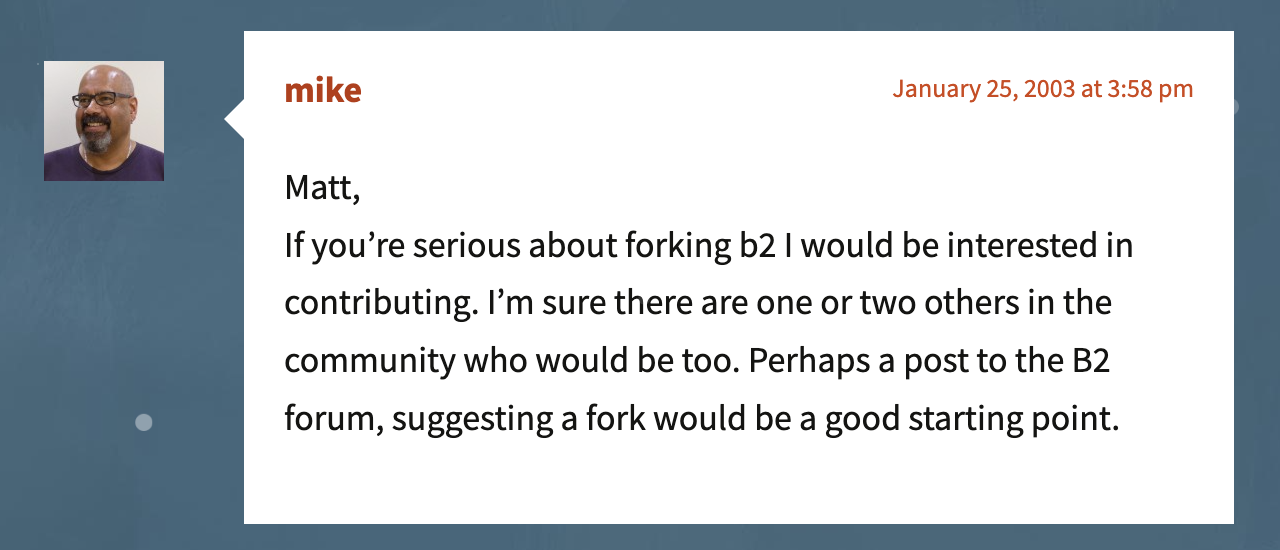Open the "mike" commenter name link
This screenshot has height=550, width=1280.
(x=323, y=90)
